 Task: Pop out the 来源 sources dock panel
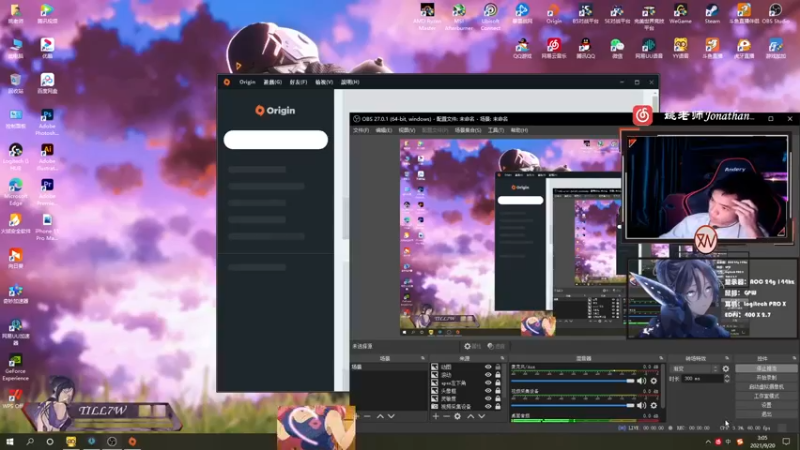coord(502,359)
